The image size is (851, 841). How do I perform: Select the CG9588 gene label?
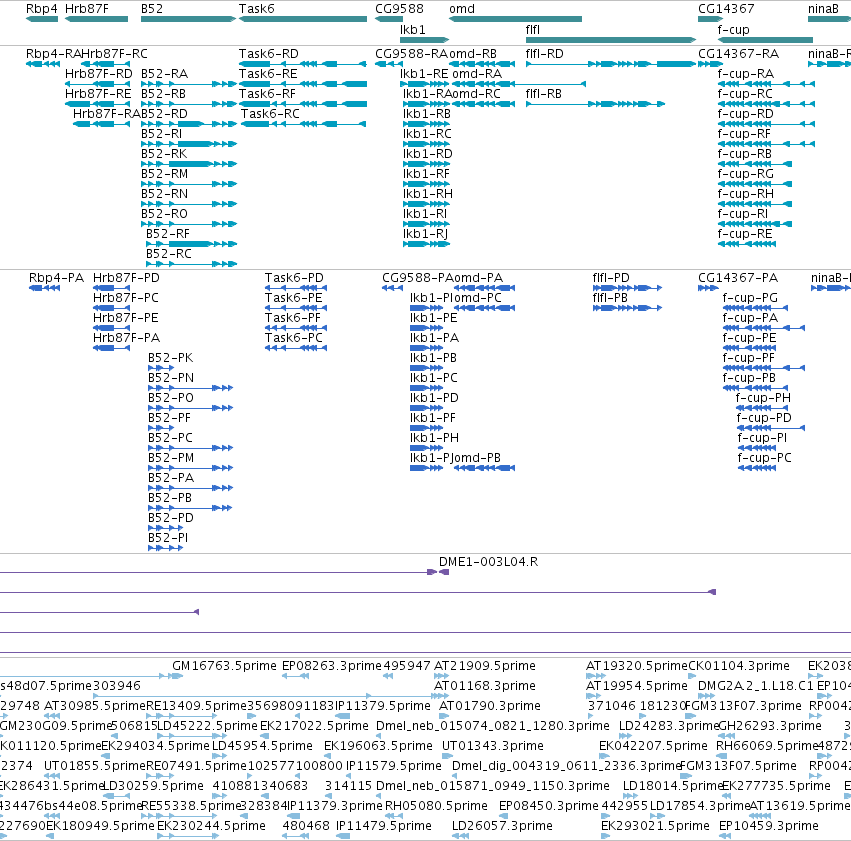399,9
